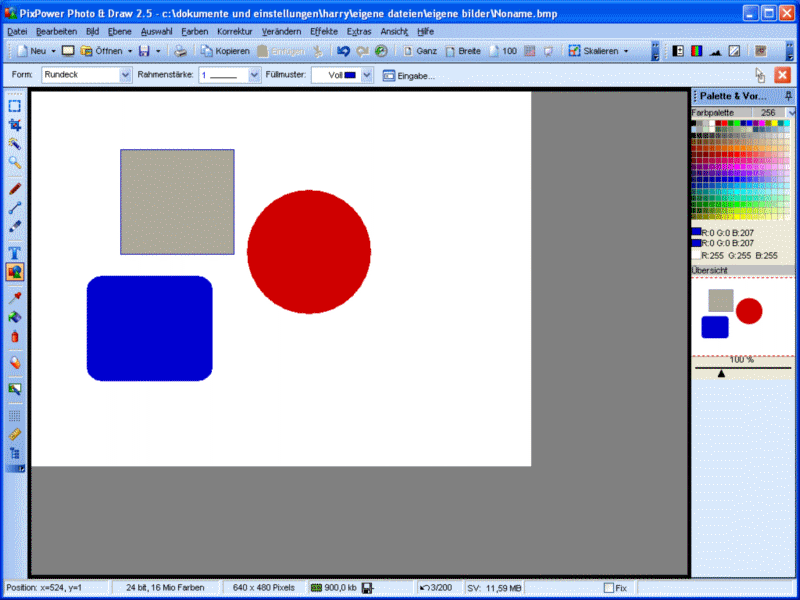800x600 pixels.
Task: Open the Ebene menu
Action: click(119, 32)
